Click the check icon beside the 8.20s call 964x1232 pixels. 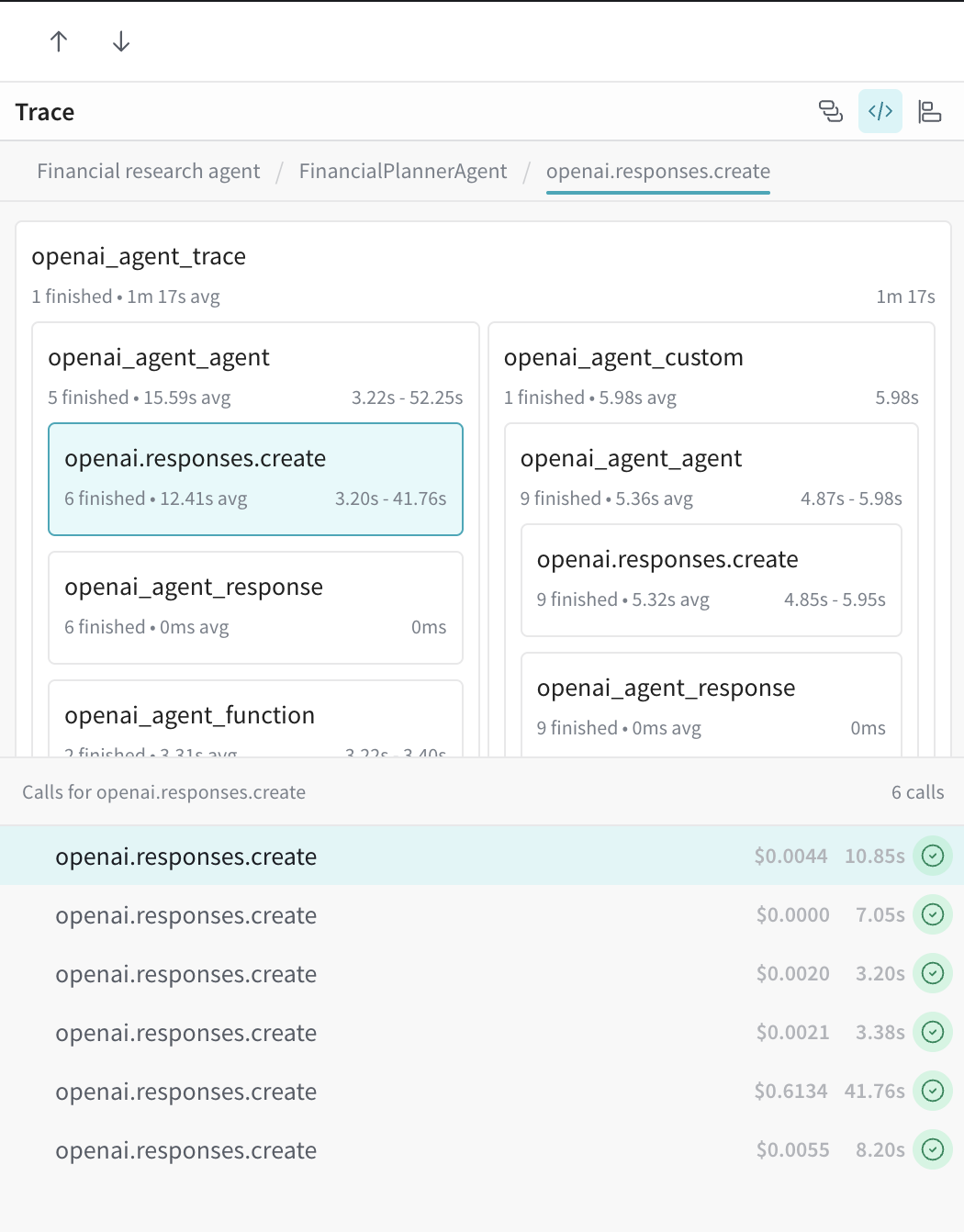[933, 1149]
